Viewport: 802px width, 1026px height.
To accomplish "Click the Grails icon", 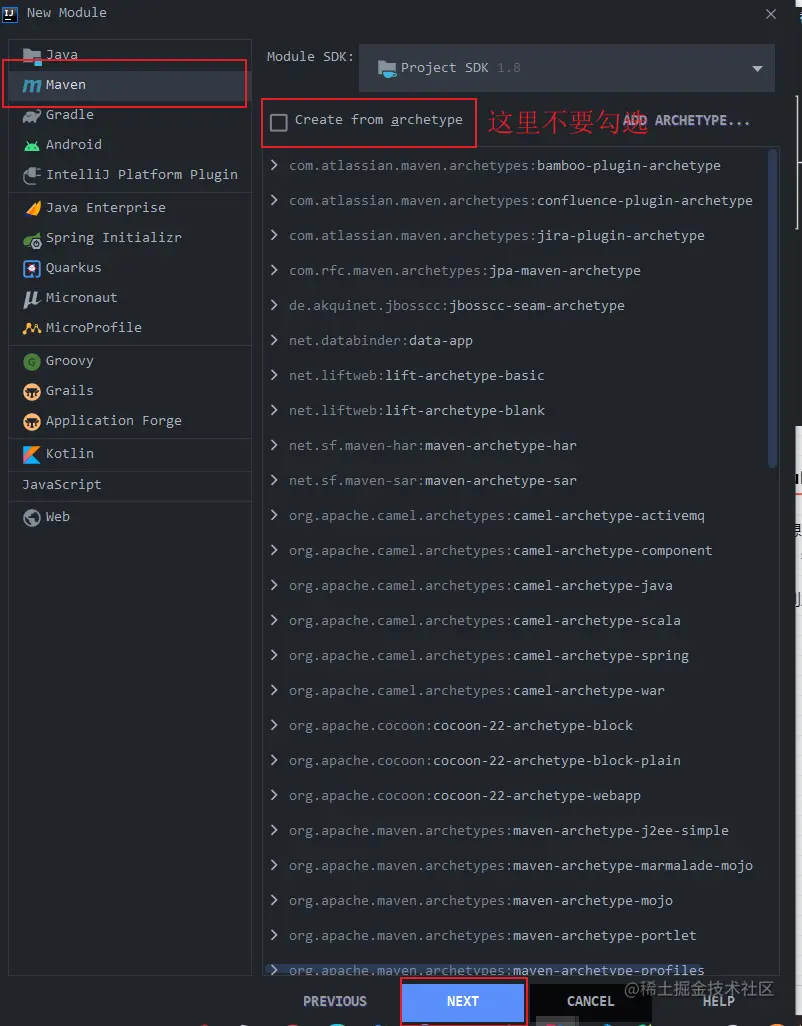I will click(x=32, y=391).
